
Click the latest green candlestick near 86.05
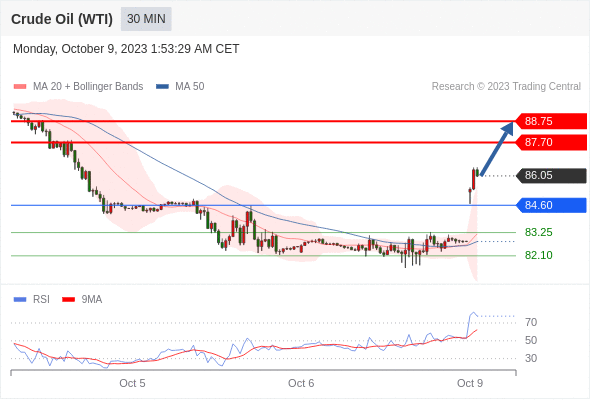click(x=477, y=172)
